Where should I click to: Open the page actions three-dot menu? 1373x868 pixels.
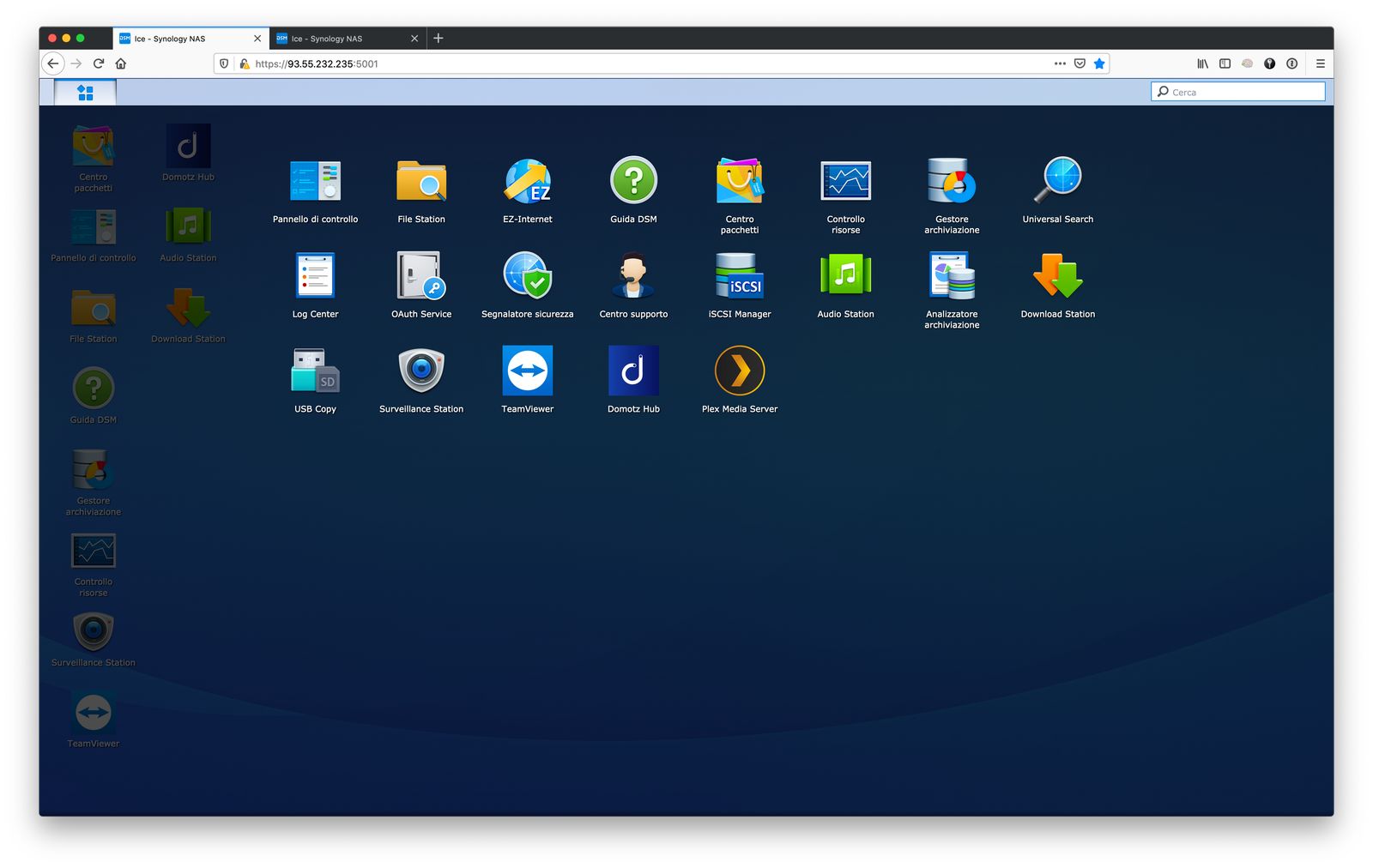1060,63
